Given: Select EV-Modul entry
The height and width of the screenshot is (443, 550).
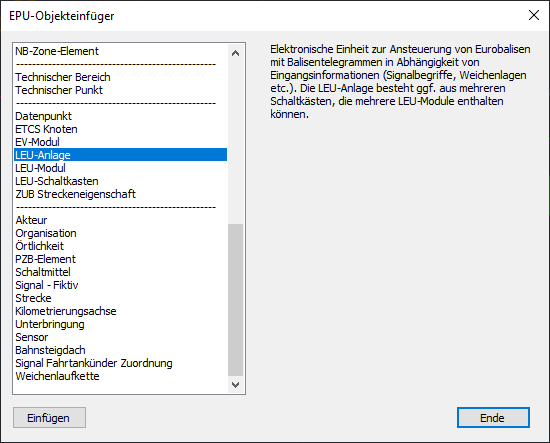Looking at the screenshot, I should [121, 142].
